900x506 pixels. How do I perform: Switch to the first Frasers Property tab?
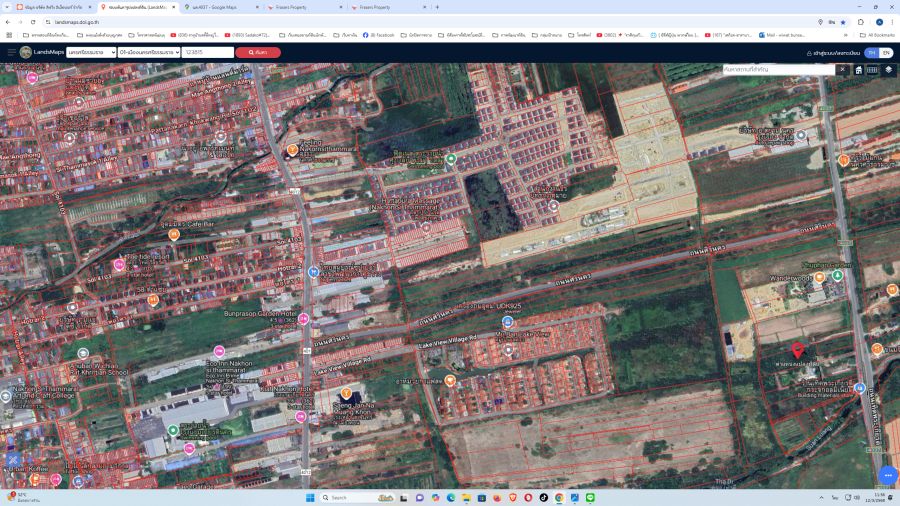(300, 7)
